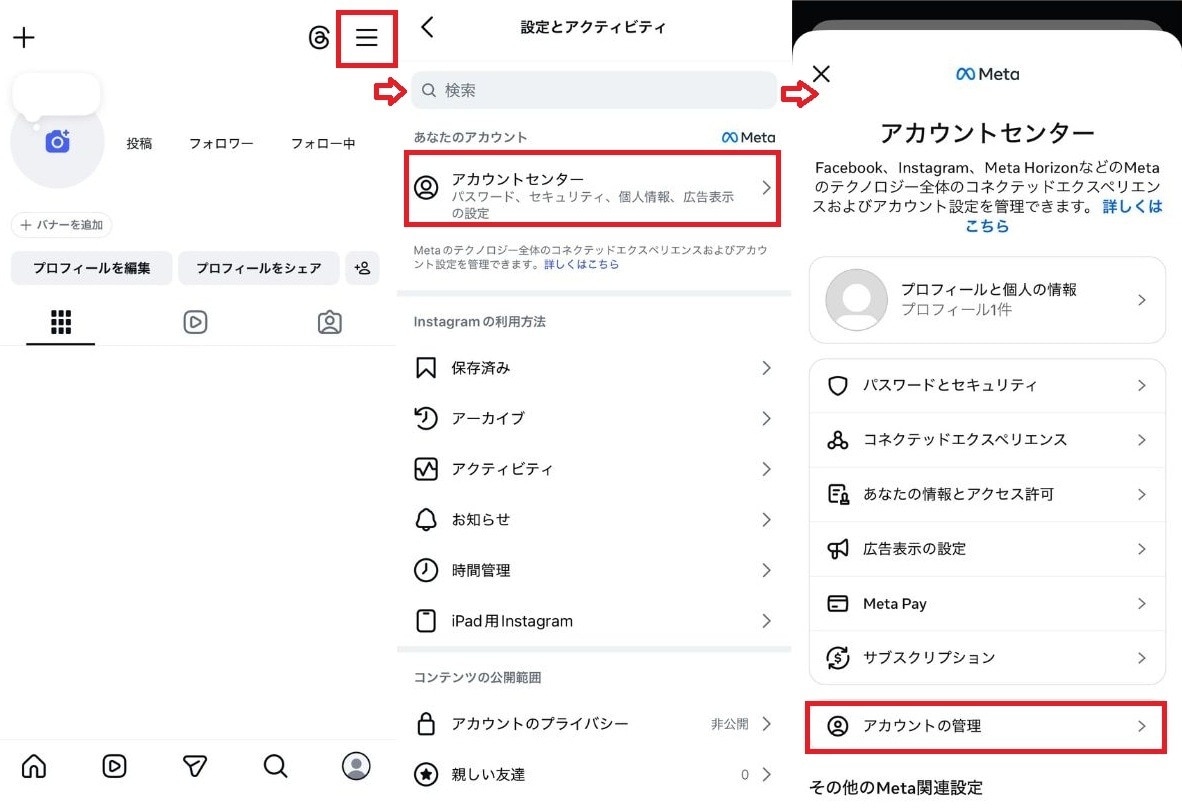Open アカウントの管理 row
This screenshot has width=1182, height=810.
point(986,726)
